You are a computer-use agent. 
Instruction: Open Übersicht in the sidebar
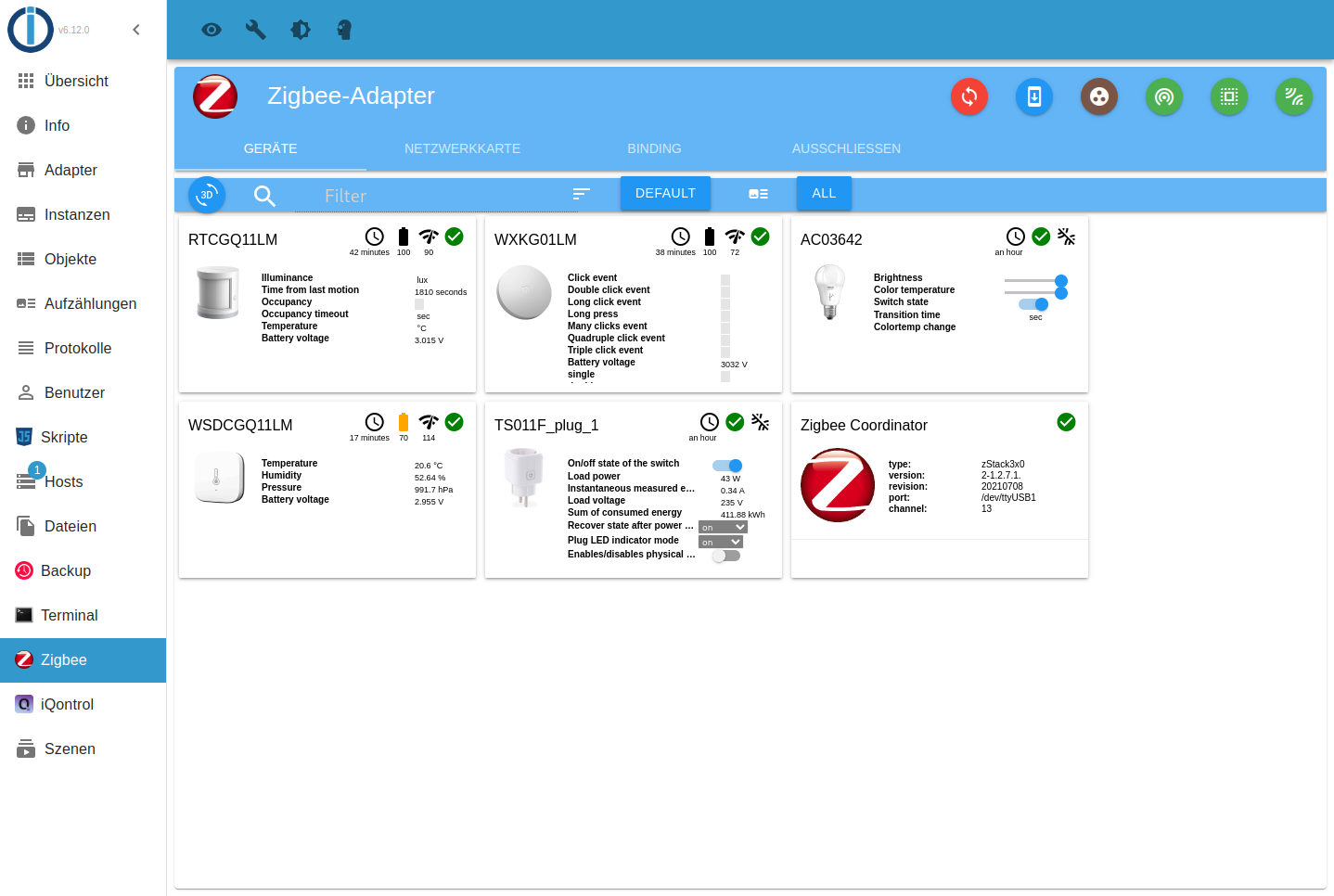(83, 82)
